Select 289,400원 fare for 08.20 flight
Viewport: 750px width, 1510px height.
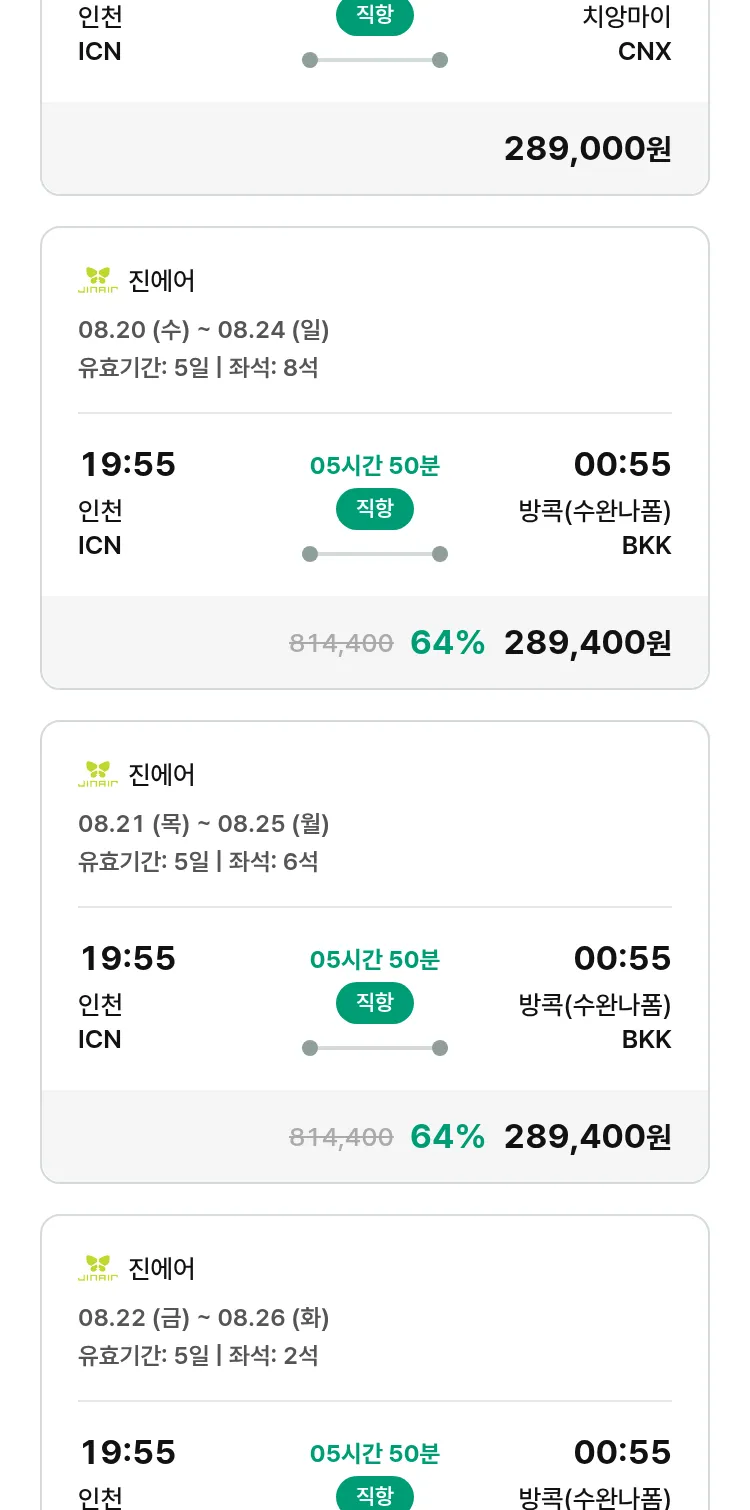(x=587, y=643)
